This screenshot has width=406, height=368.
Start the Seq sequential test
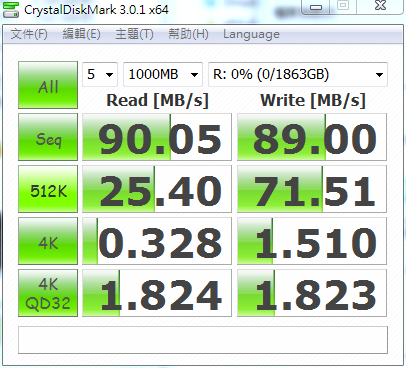48,137
